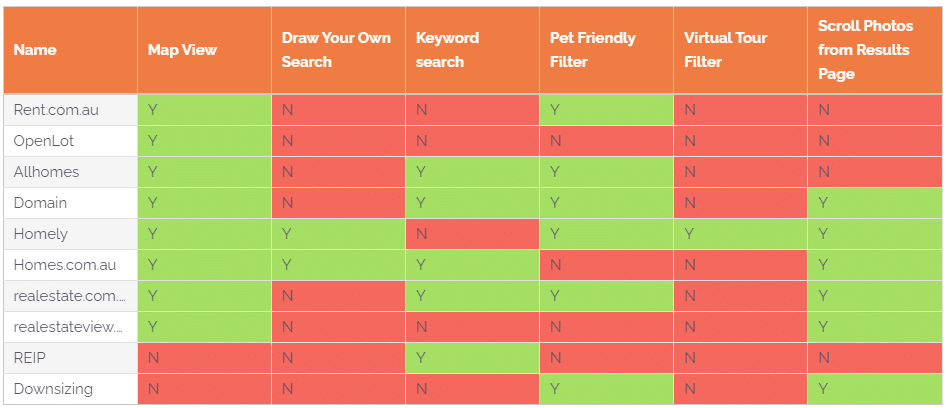Click Homely's red Keyword search cell
Image resolution: width=946 pixels, height=408 pixels.
(472, 234)
